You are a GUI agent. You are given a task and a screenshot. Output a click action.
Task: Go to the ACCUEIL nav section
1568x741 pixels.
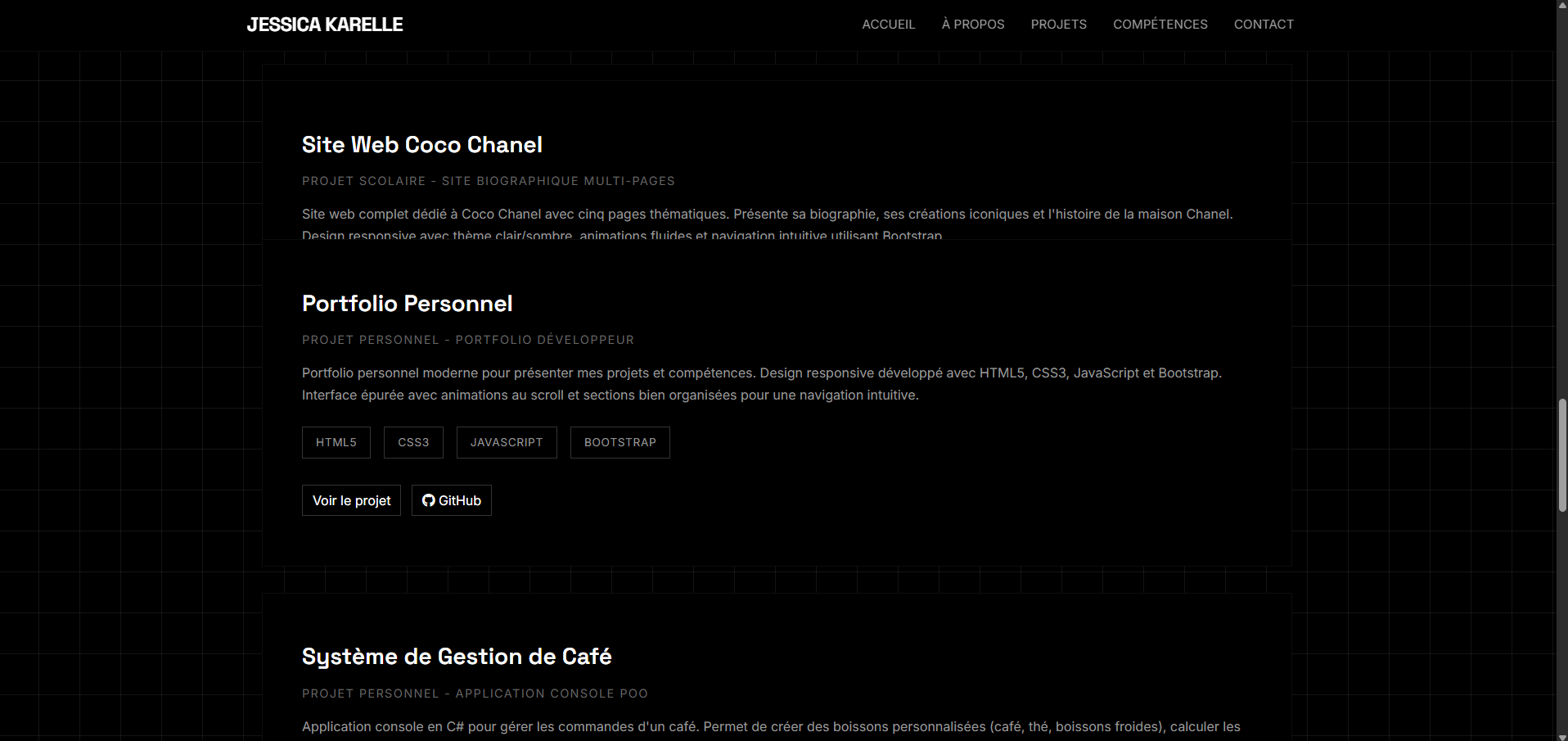pyautogui.click(x=888, y=25)
